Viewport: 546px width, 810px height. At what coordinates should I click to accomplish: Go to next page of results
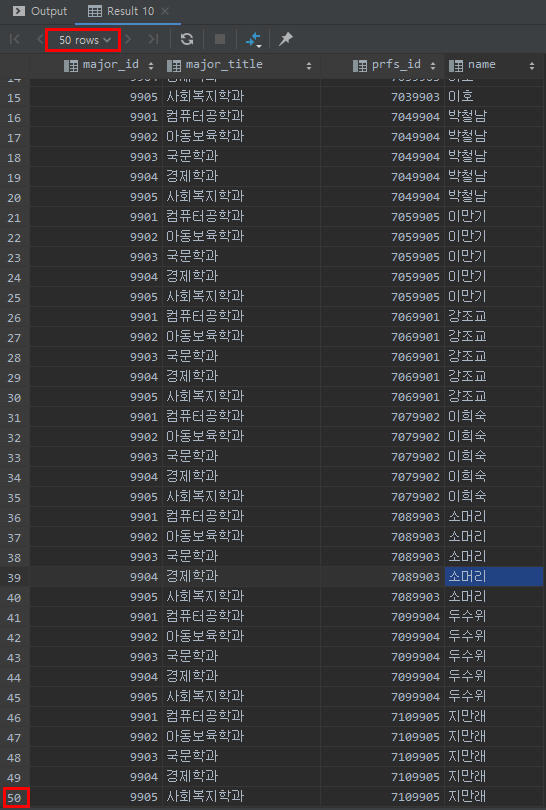point(128,39)
